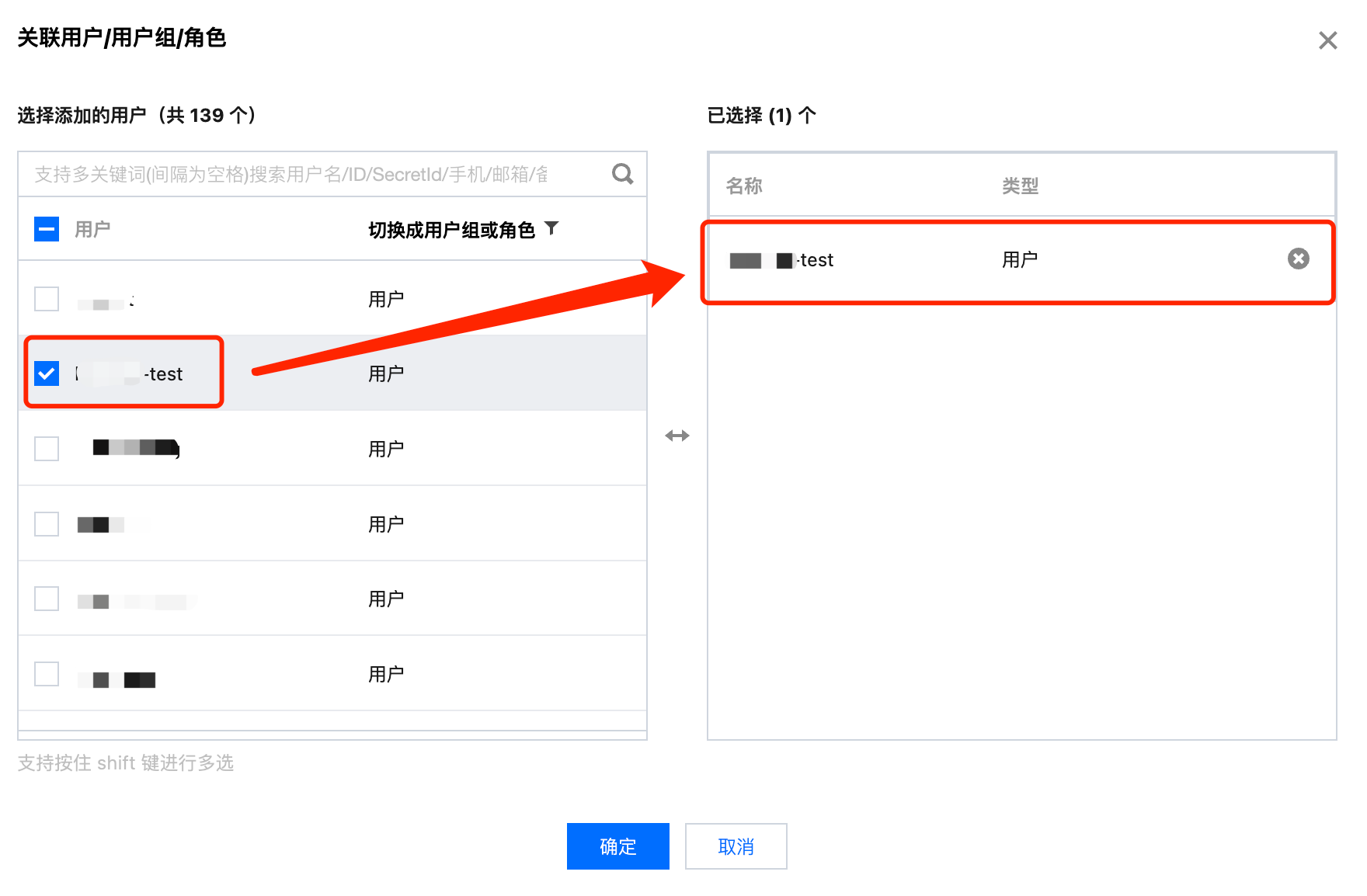Close the 关联用户/用户组/角色 dialog

click(x=1327, y=40)
